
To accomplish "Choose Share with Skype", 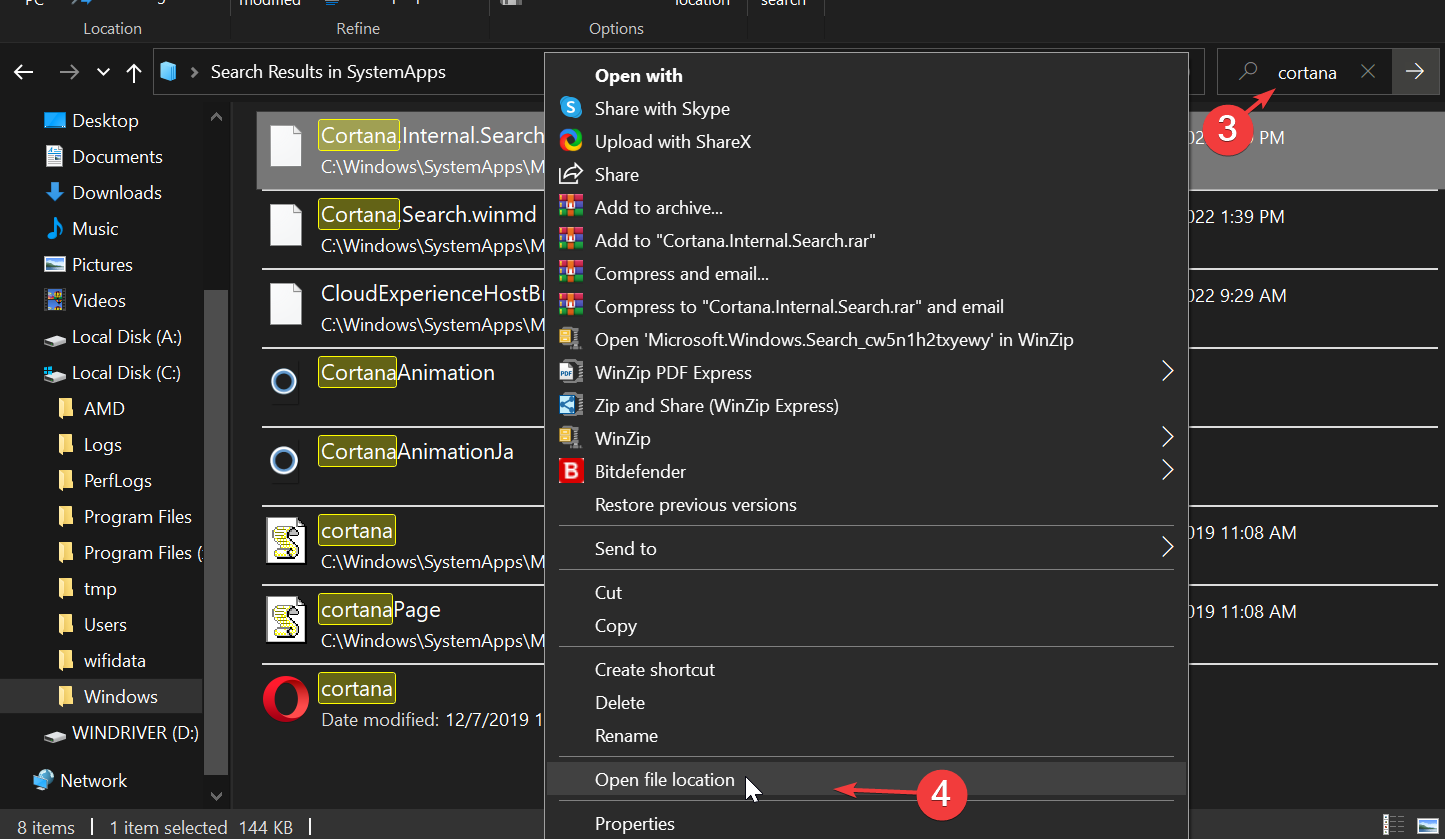I will click(x=662, y=108).
